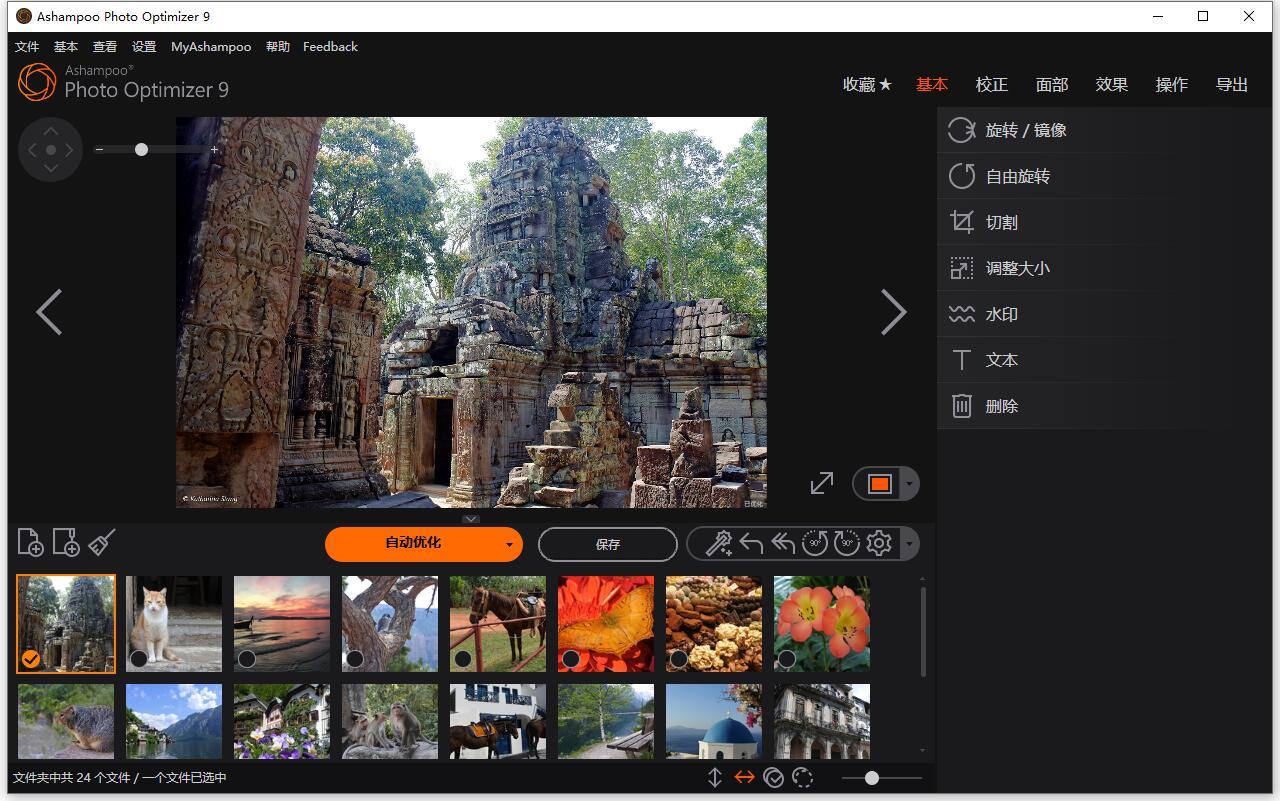Expand the toolbar dropdown right of gear icon
1280x801 pixels.
pos(908,544)
